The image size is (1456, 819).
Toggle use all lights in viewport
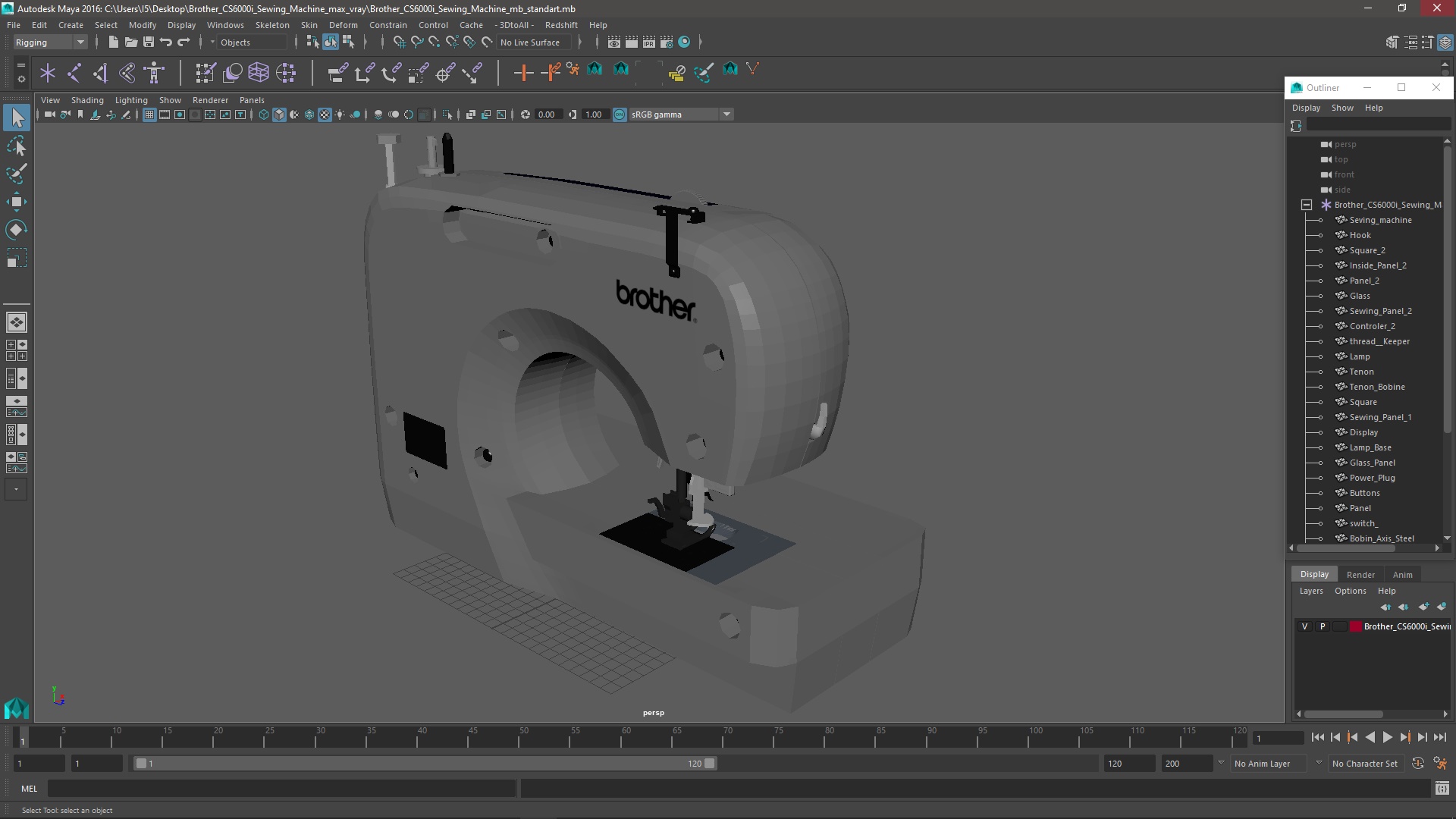[x=340, y=115]
